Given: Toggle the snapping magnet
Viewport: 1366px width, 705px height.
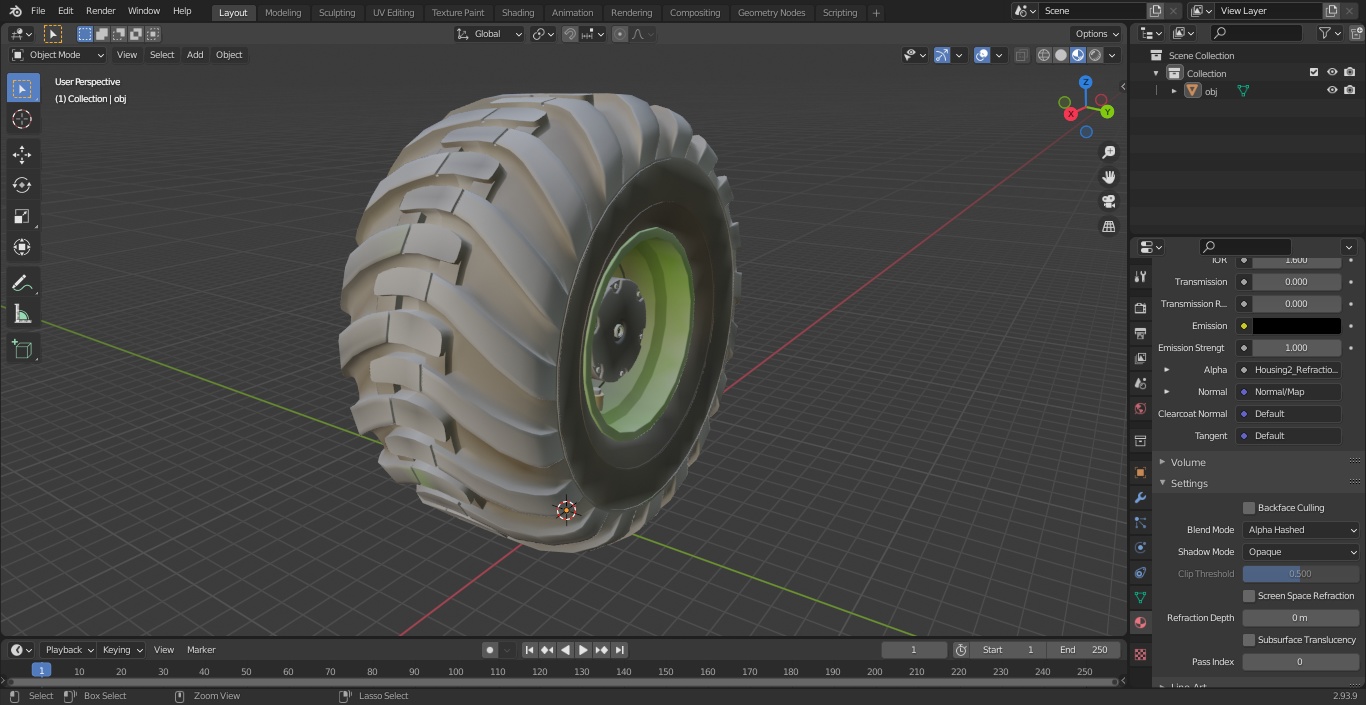Looking at the screenshot, I should [569, 34].
